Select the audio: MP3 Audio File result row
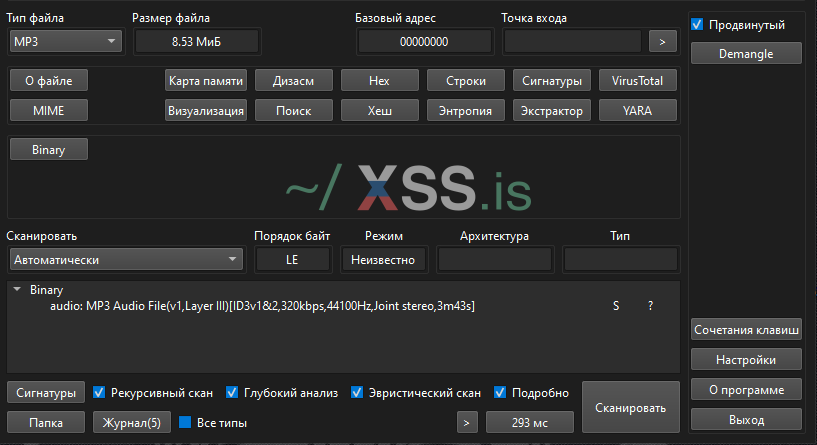The width and height of the screenshot is (817, 445). (x=344, y=306)
